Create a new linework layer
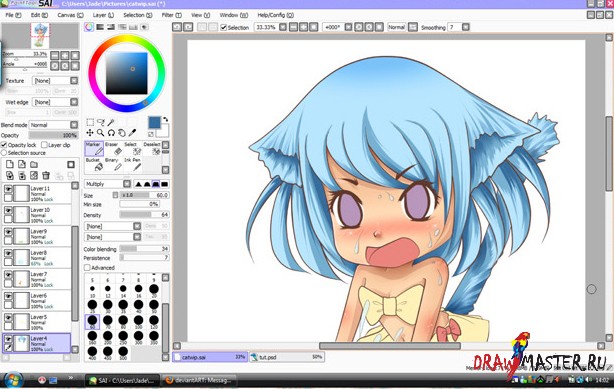This screenshot has width=614, height=389. pyautogui.click(x=22, y=164)
